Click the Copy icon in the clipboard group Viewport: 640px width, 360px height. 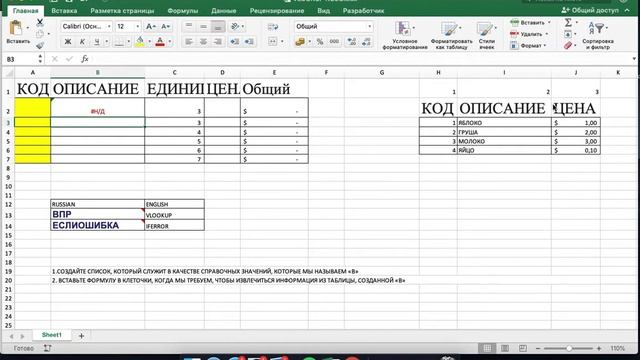[40, 34]
